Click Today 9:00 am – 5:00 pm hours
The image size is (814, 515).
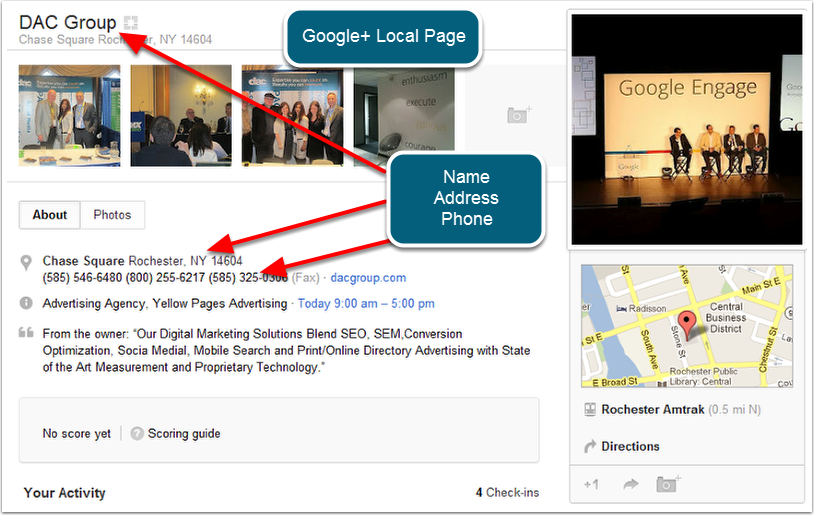pos(366,304)
